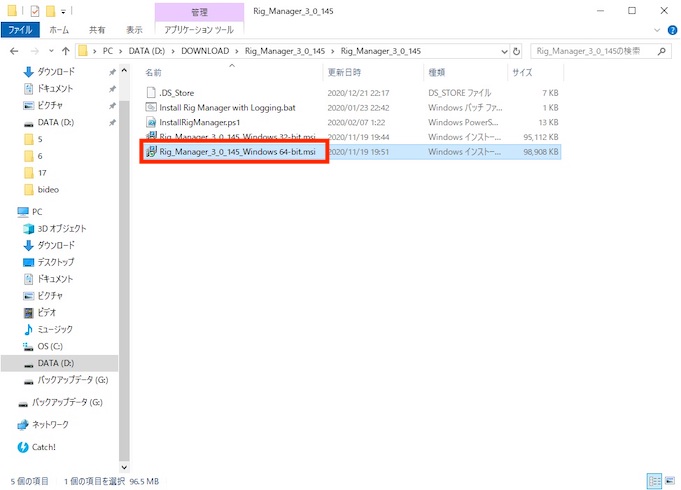Open quick access ダウンロード with pin
The image size is (681, 490).
point(56,72)
